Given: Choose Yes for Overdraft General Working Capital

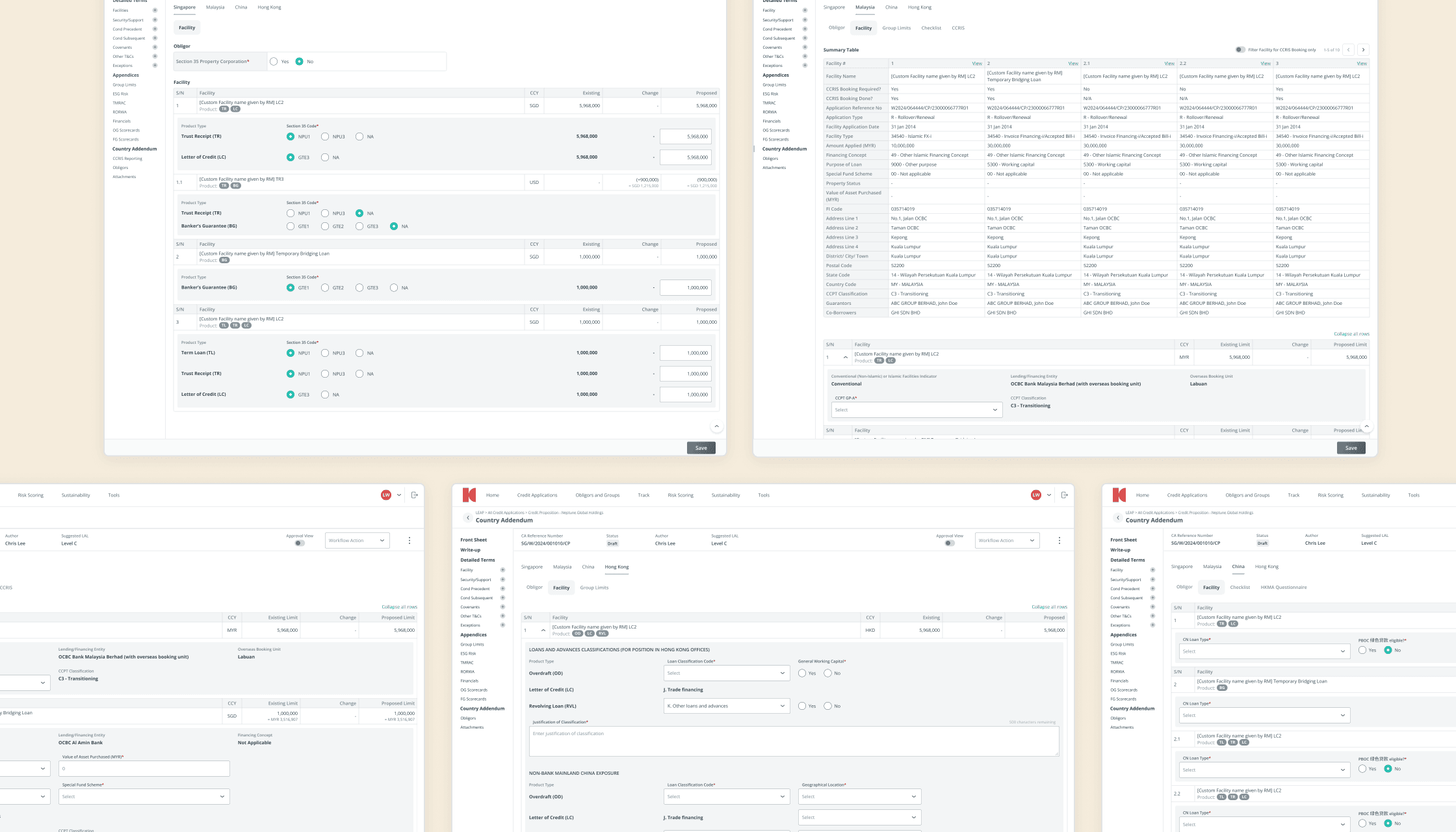Looking at the screenshot, I should pos(802,673).
